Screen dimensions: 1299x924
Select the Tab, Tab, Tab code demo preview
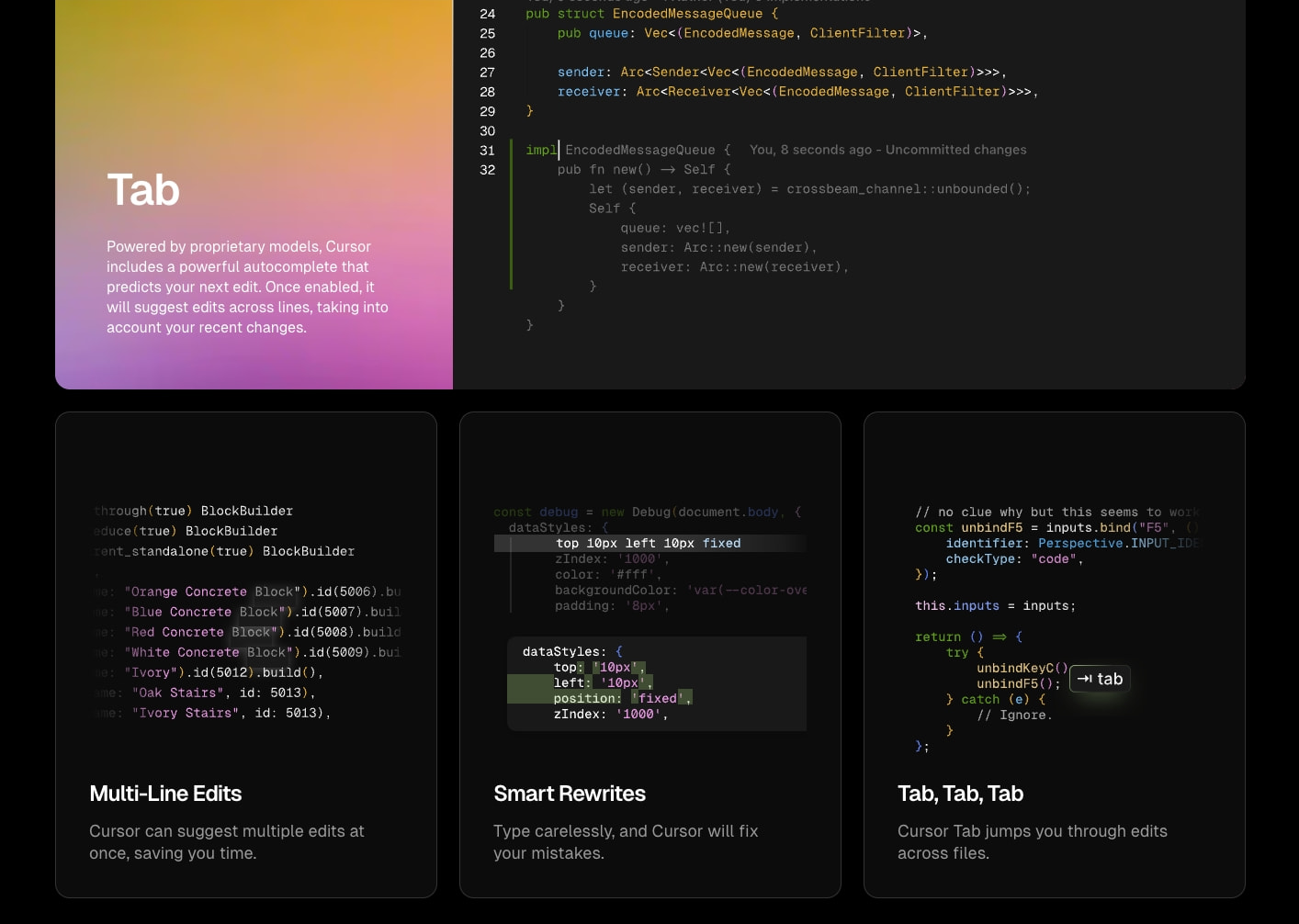point(1055,629)
